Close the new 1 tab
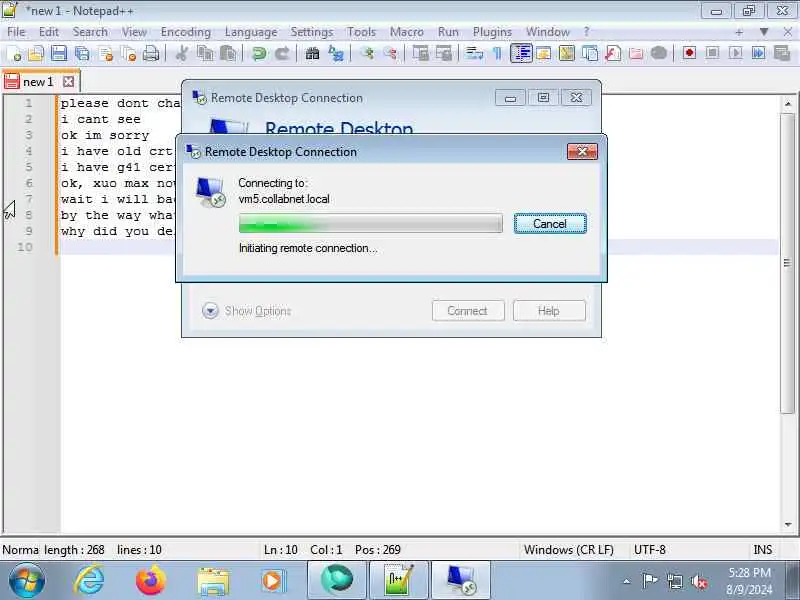Screen dimensions: 800x600 tap(68, 82)
